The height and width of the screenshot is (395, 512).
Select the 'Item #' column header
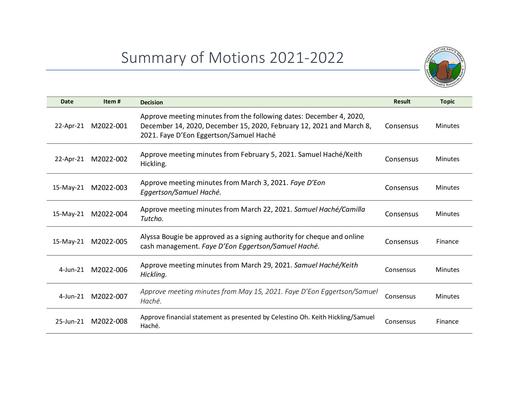coord(112,102)
